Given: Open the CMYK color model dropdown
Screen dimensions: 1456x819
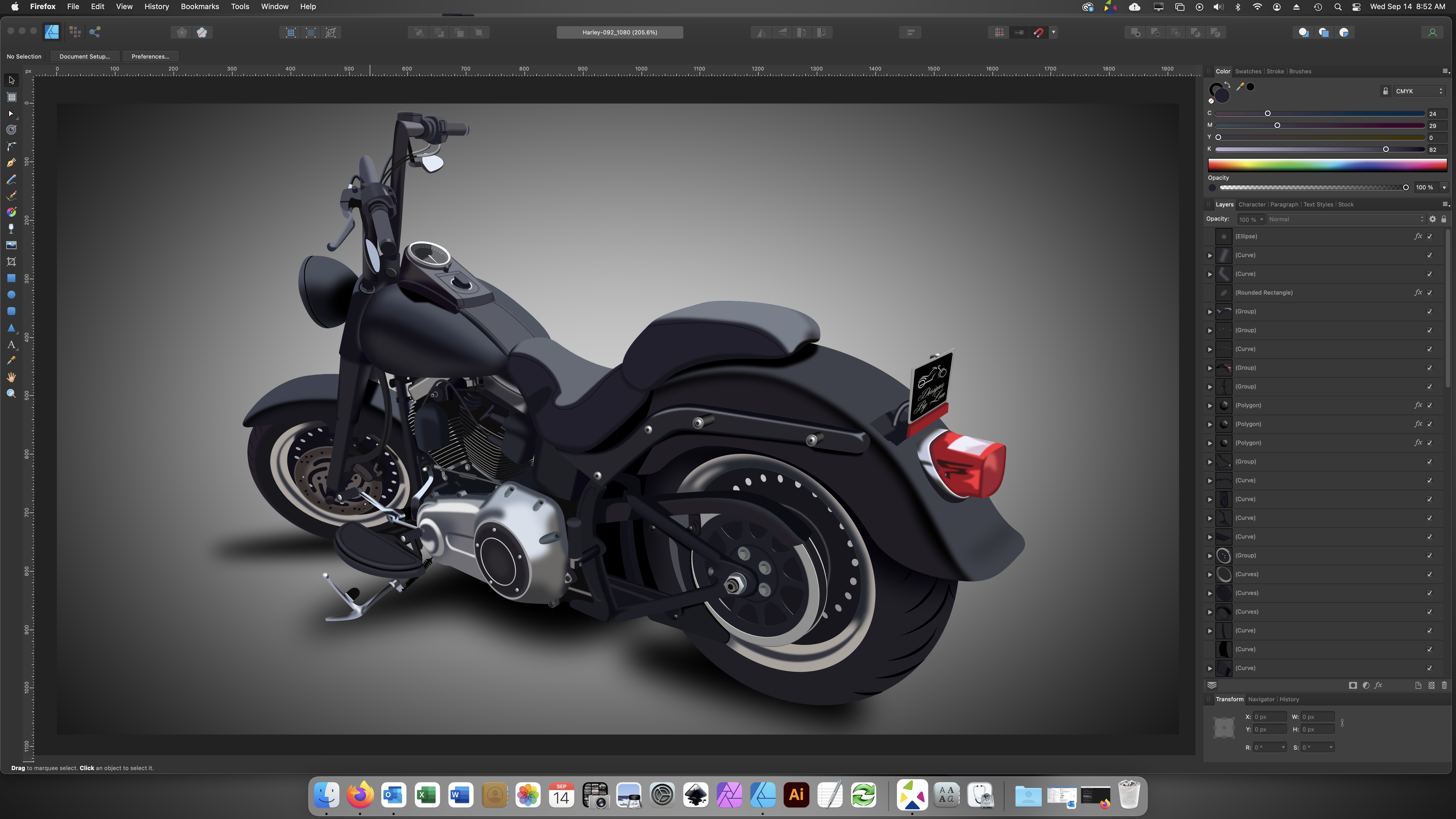Looking at the screenshot, I should 1419,91.
